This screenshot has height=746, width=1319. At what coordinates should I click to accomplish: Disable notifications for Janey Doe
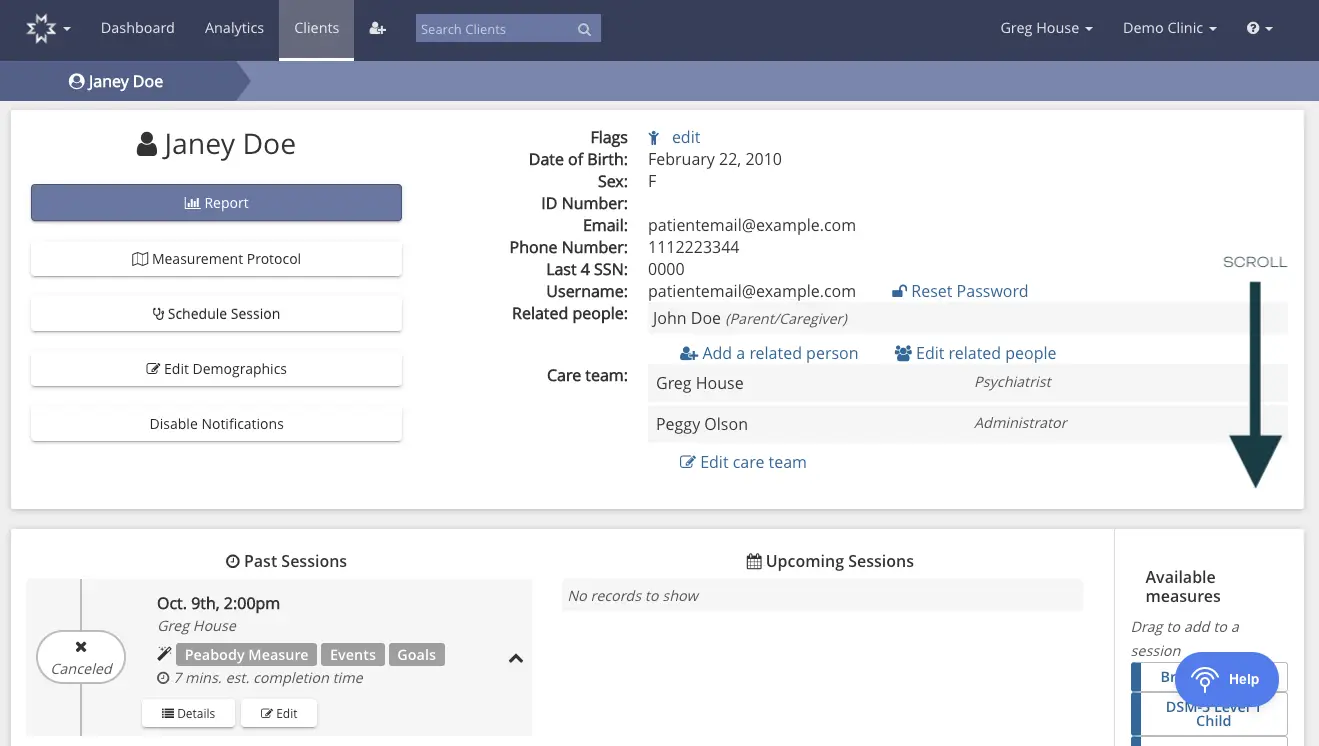tap(216, 423)
